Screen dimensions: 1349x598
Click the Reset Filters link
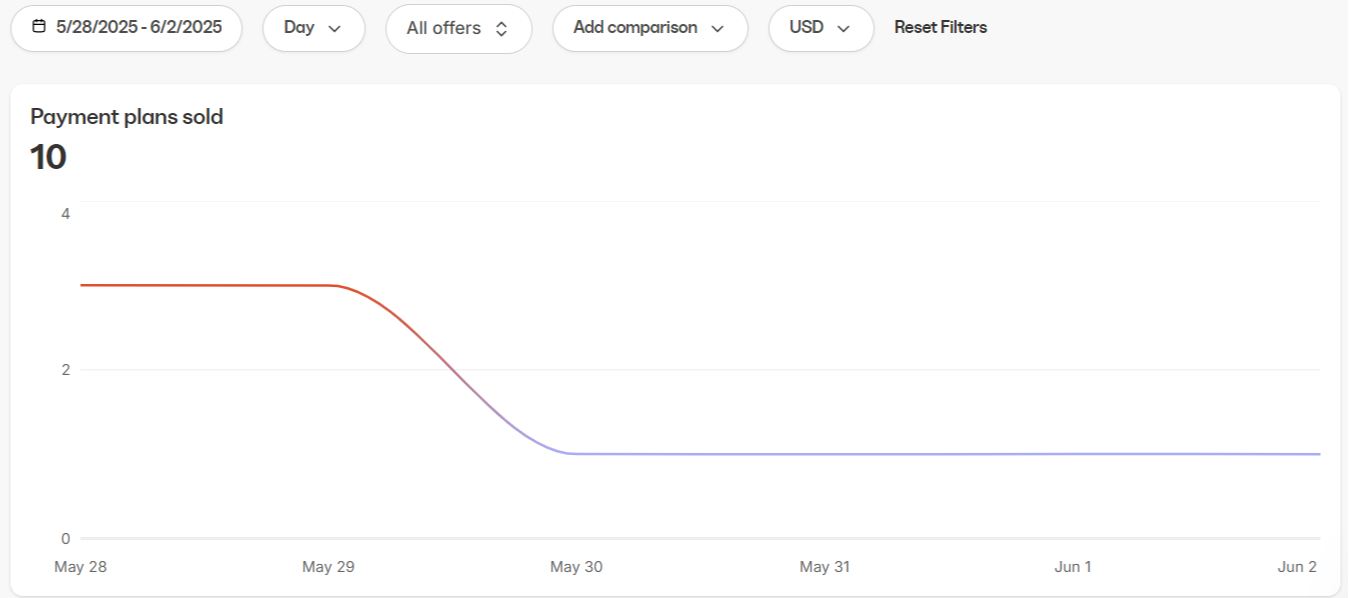[x=940, y=28]
